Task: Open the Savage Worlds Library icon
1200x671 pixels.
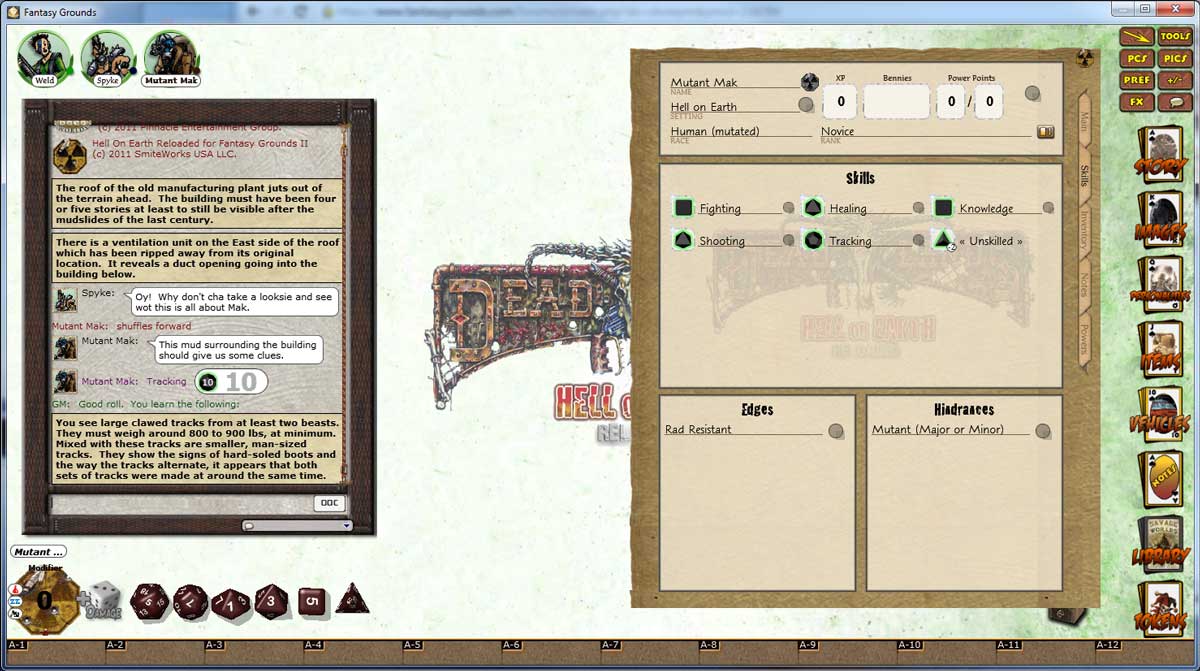Action: pos(1163,545)
